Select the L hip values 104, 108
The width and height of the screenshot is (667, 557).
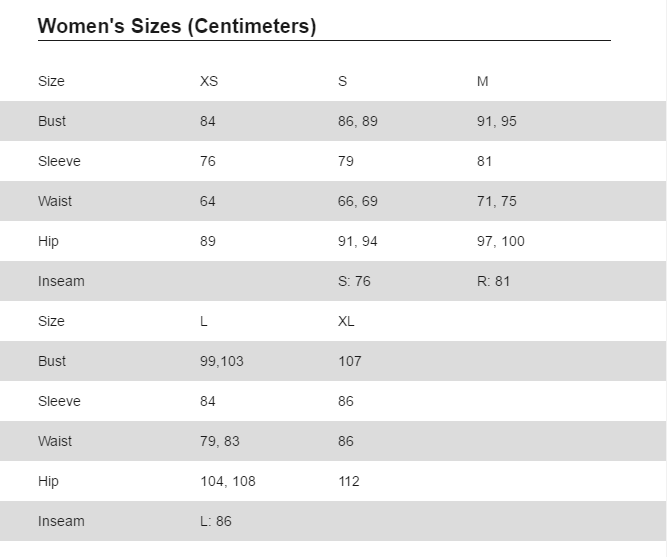tap(228, 481)
